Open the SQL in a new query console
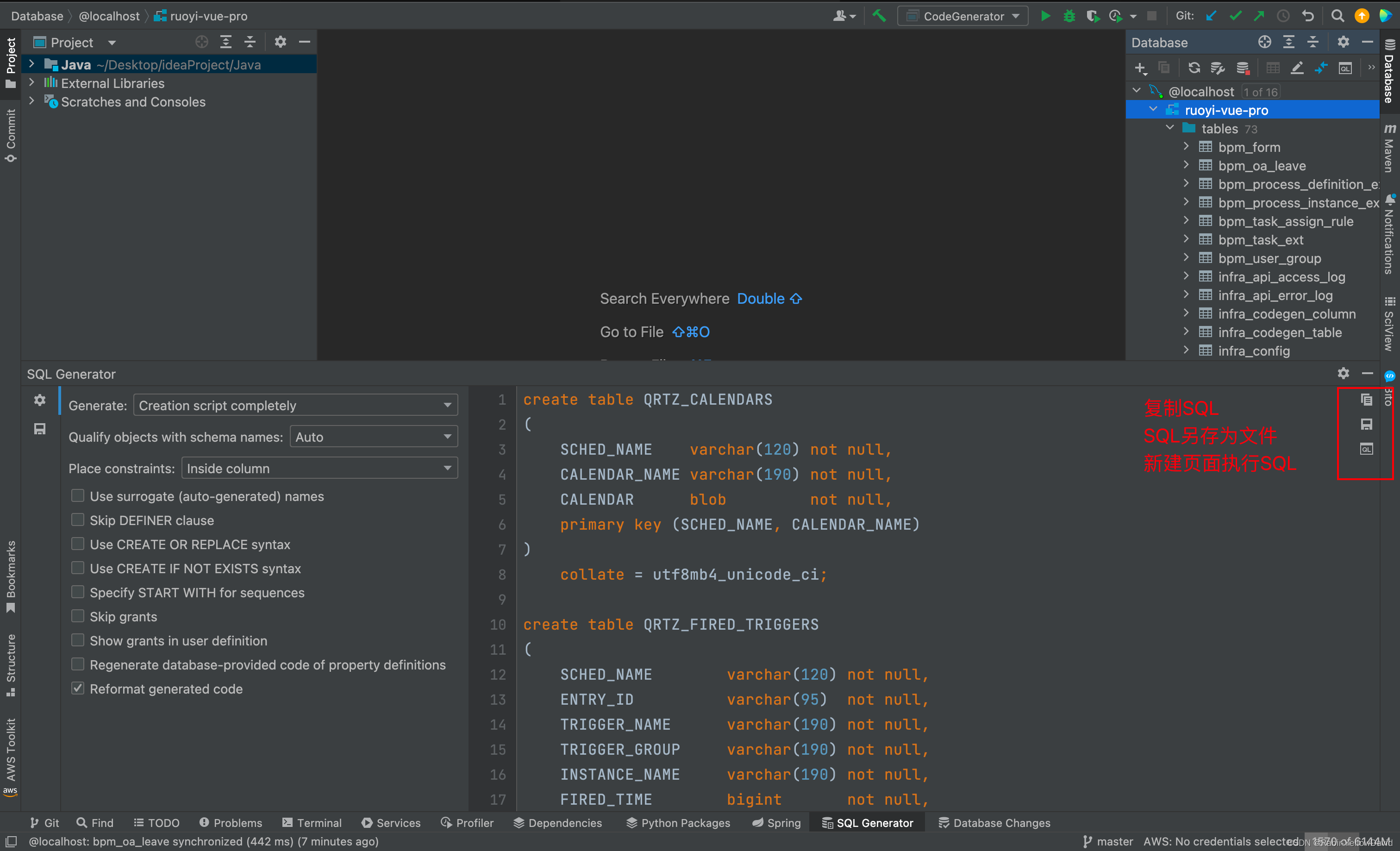Image resolution: width=1400 pixels, height=851 pixels. tap(1366, 450)
